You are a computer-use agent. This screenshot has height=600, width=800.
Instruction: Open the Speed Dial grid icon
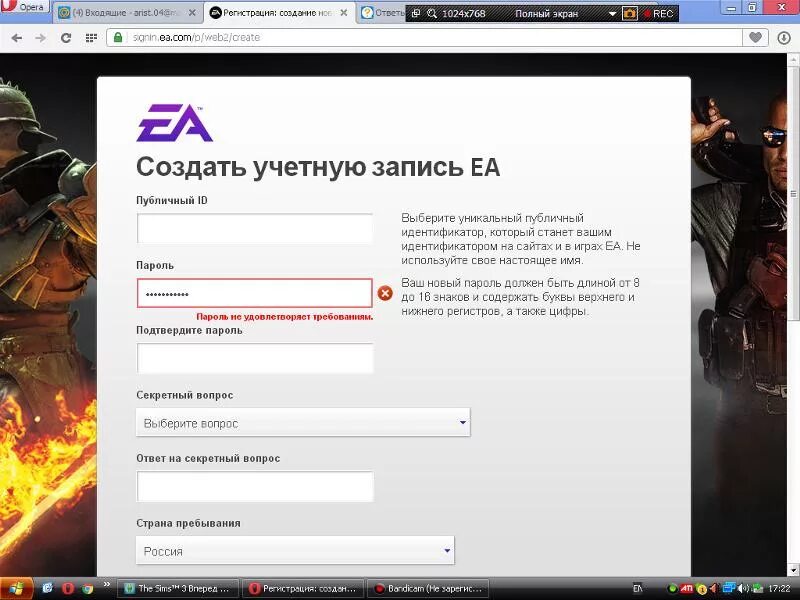[91, 38]
